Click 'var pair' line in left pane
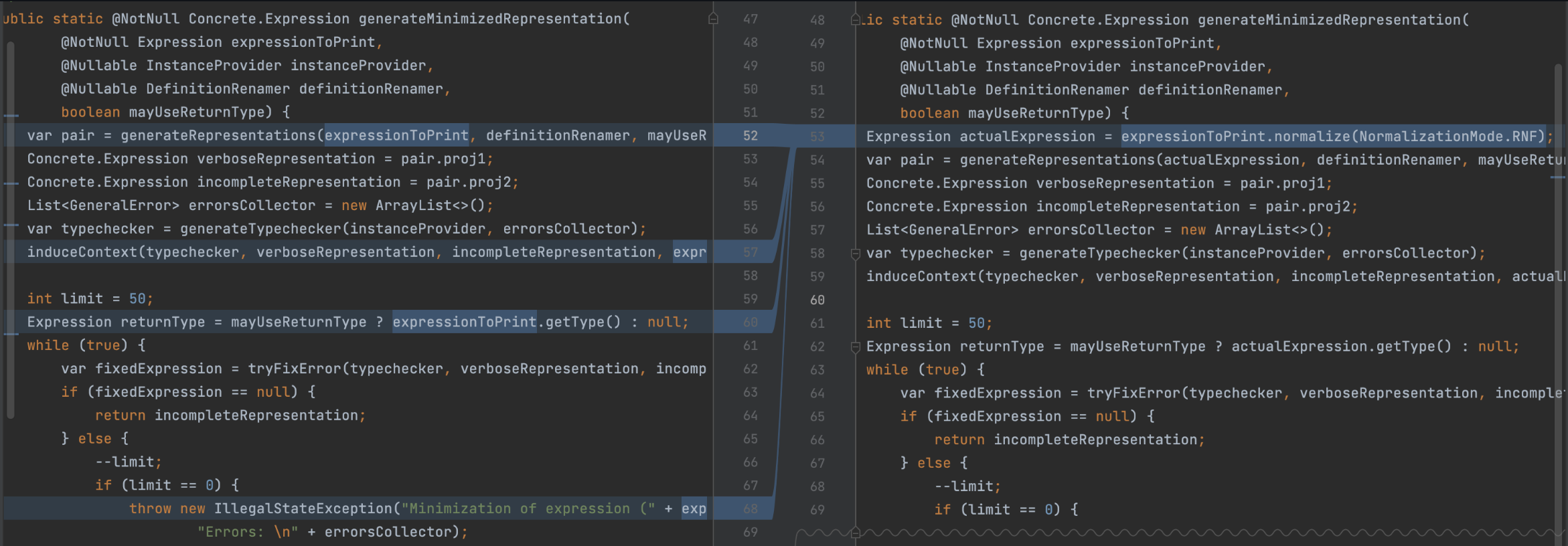 pyautogui.click(x=367, y=135)
